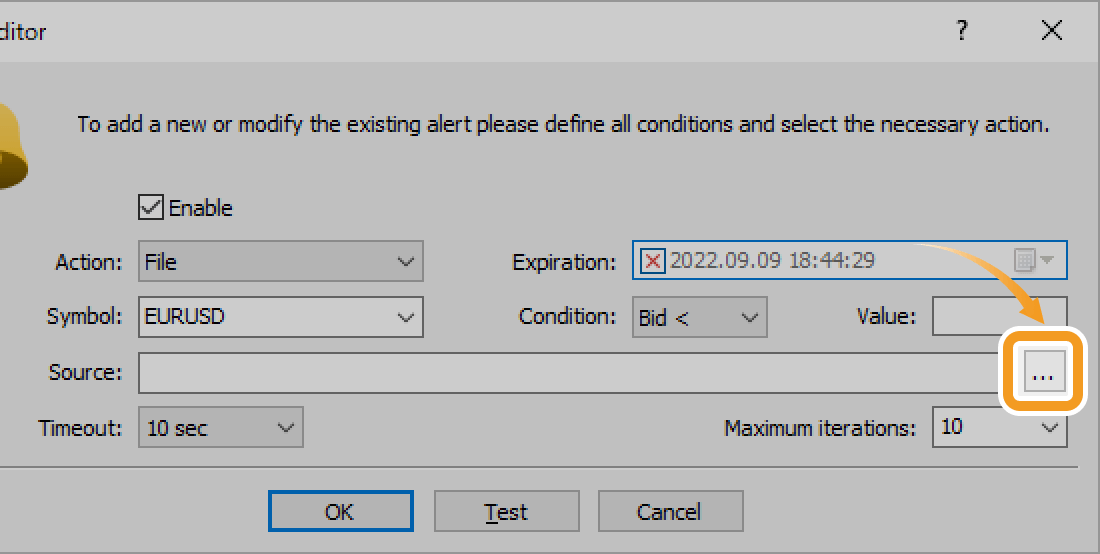
Task: Open the Condition dropdown showing Bid <
Action: pyautogui.click(x=699, y=317)
